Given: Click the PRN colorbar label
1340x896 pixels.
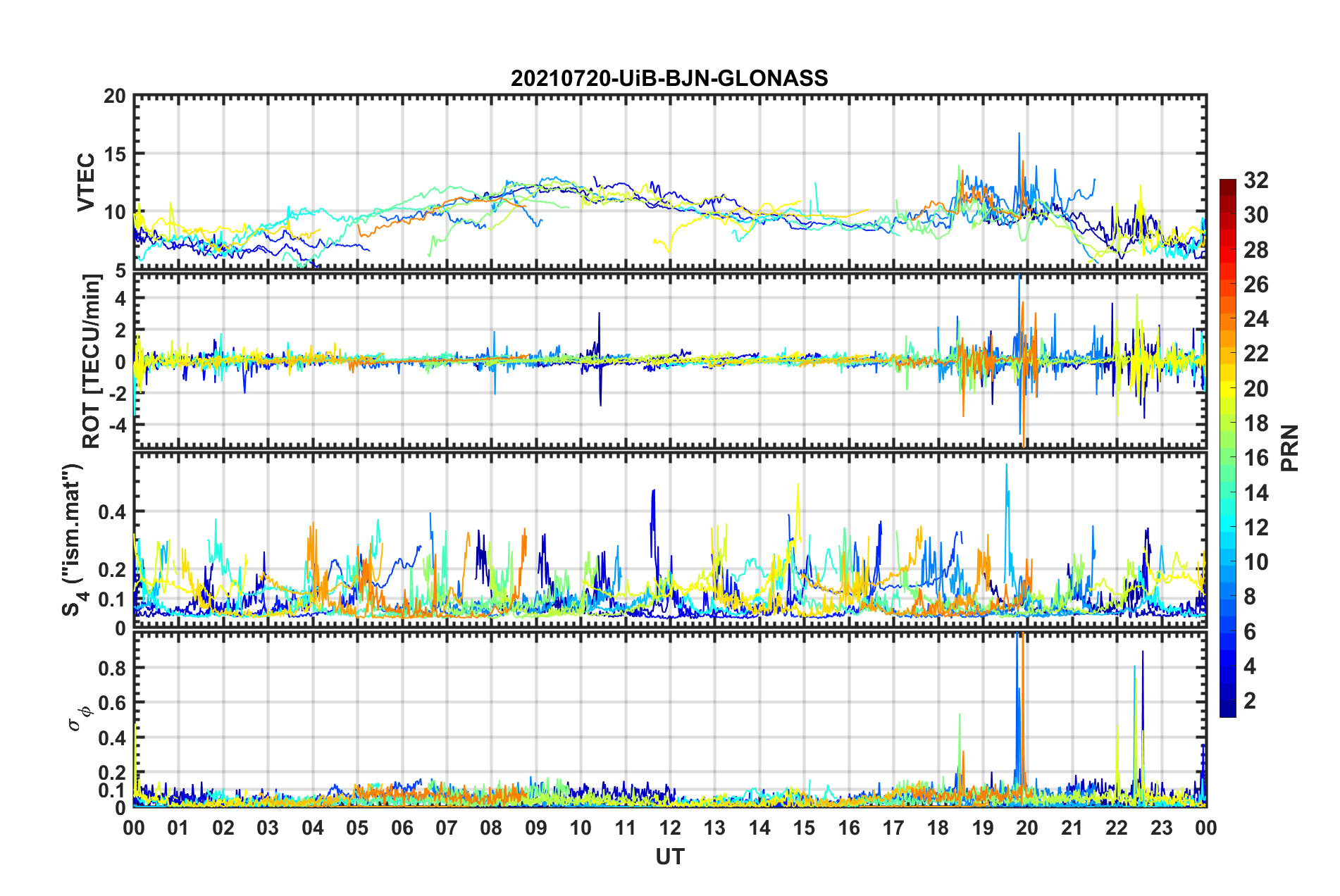Looking at the screenshot, I should [x=1290, y=448].
